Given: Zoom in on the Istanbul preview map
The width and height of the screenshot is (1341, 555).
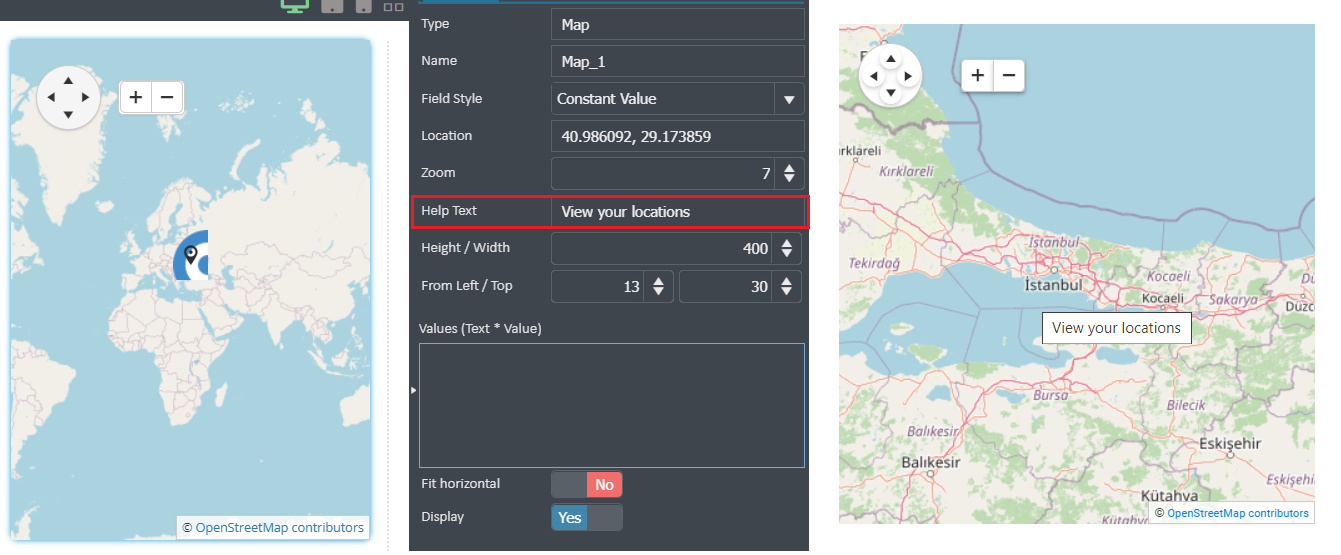Looking at the screenshot, I should tap(978, 75).
